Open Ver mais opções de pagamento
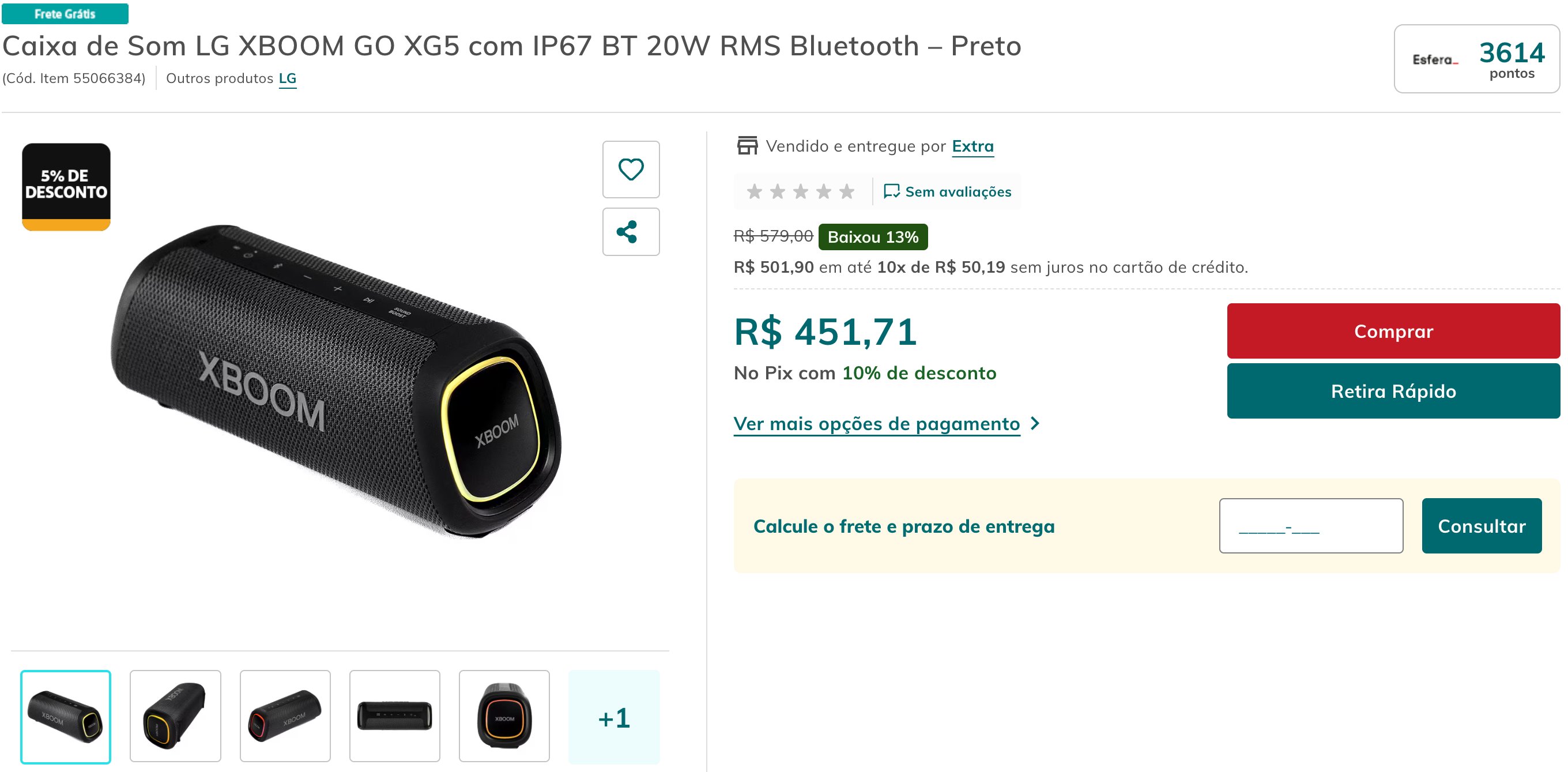The width and height of the screenshot is (1568, 772). (x=876, y=424)
